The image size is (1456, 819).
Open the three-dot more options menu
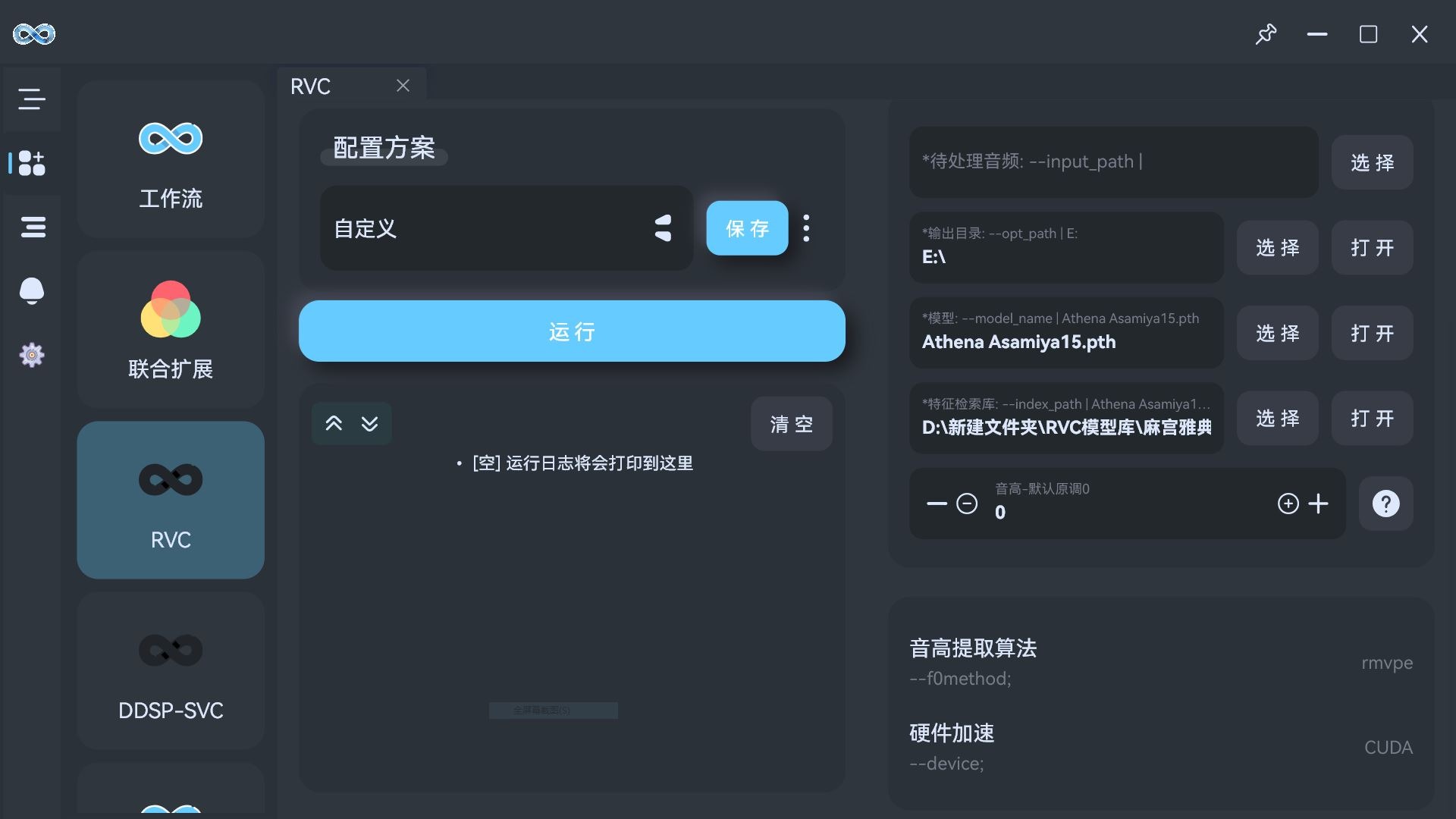[x=806, y=228]
